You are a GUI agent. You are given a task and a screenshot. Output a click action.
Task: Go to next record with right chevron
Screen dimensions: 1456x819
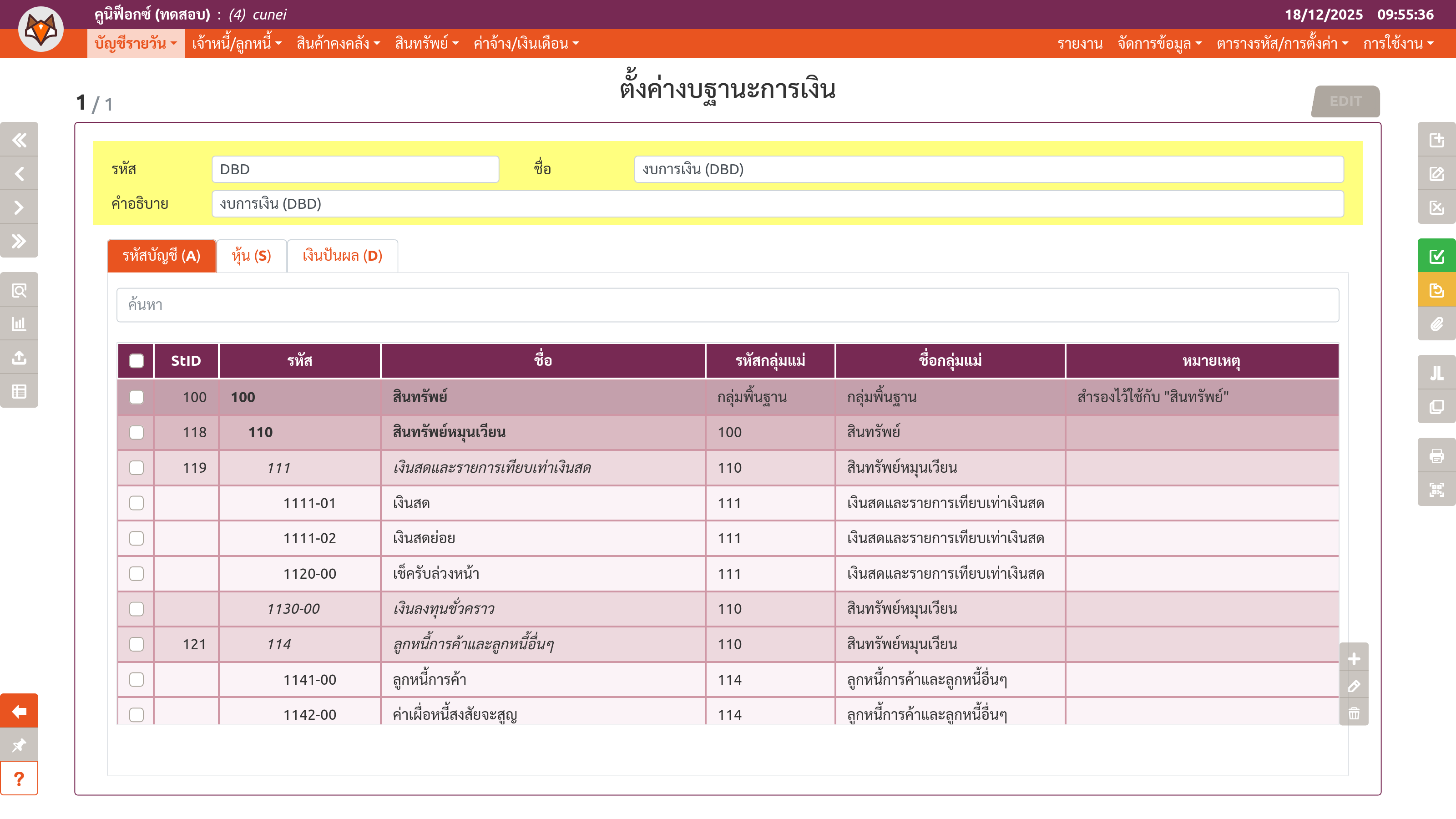tap(19, 207)
